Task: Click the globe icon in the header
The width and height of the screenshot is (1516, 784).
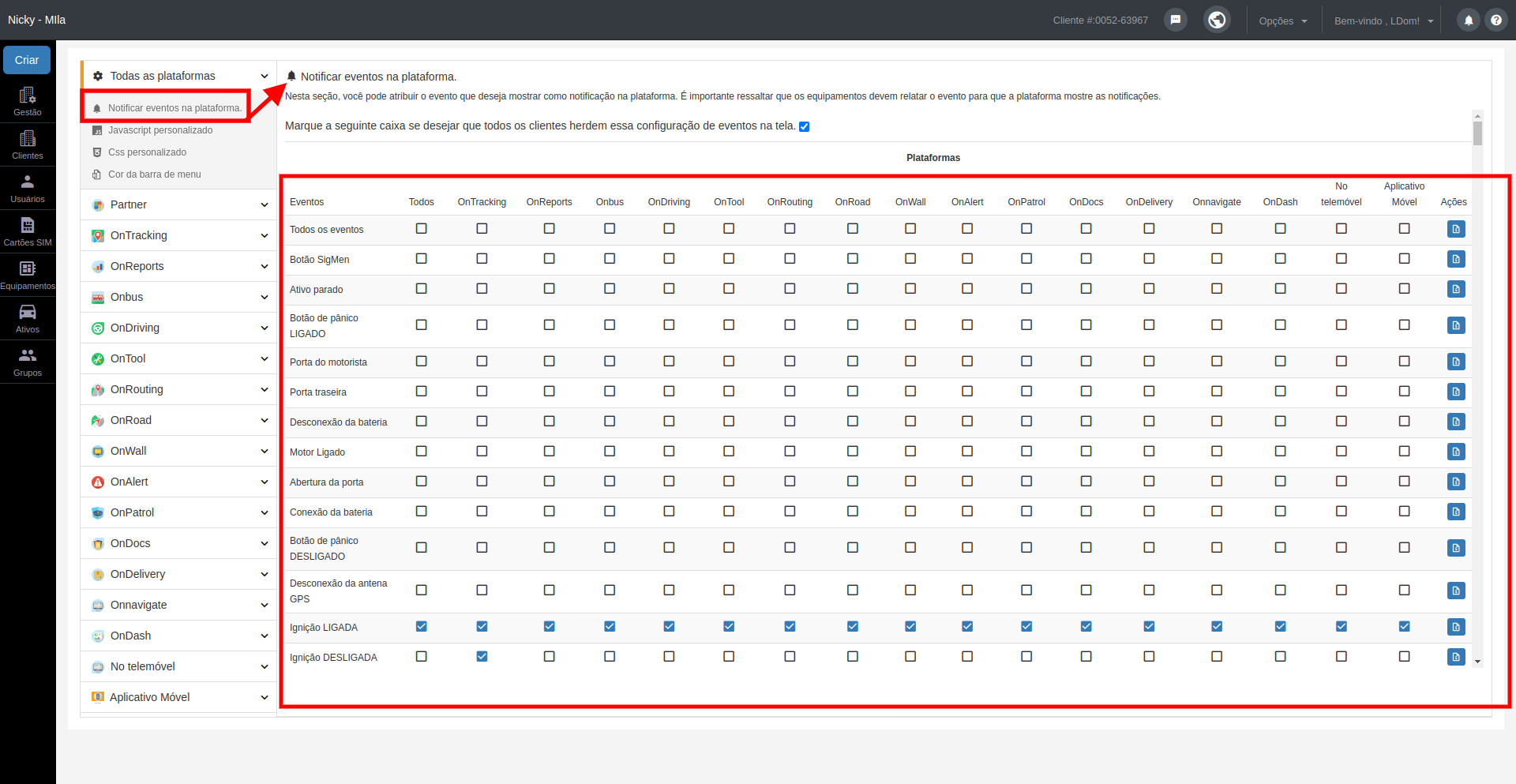Action: pyautogui.click(x=1217, y=20)
